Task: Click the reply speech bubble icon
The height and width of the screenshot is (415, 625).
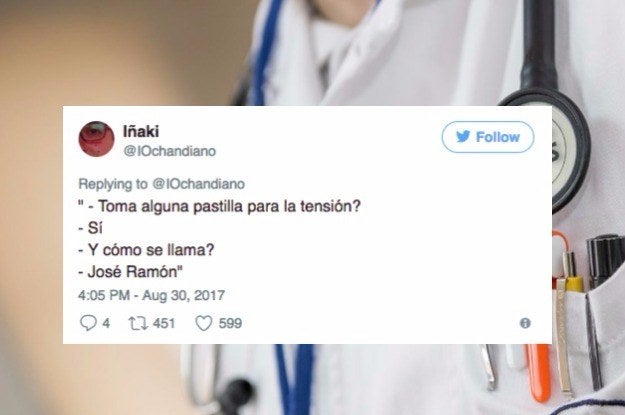Action: (88, 323)
